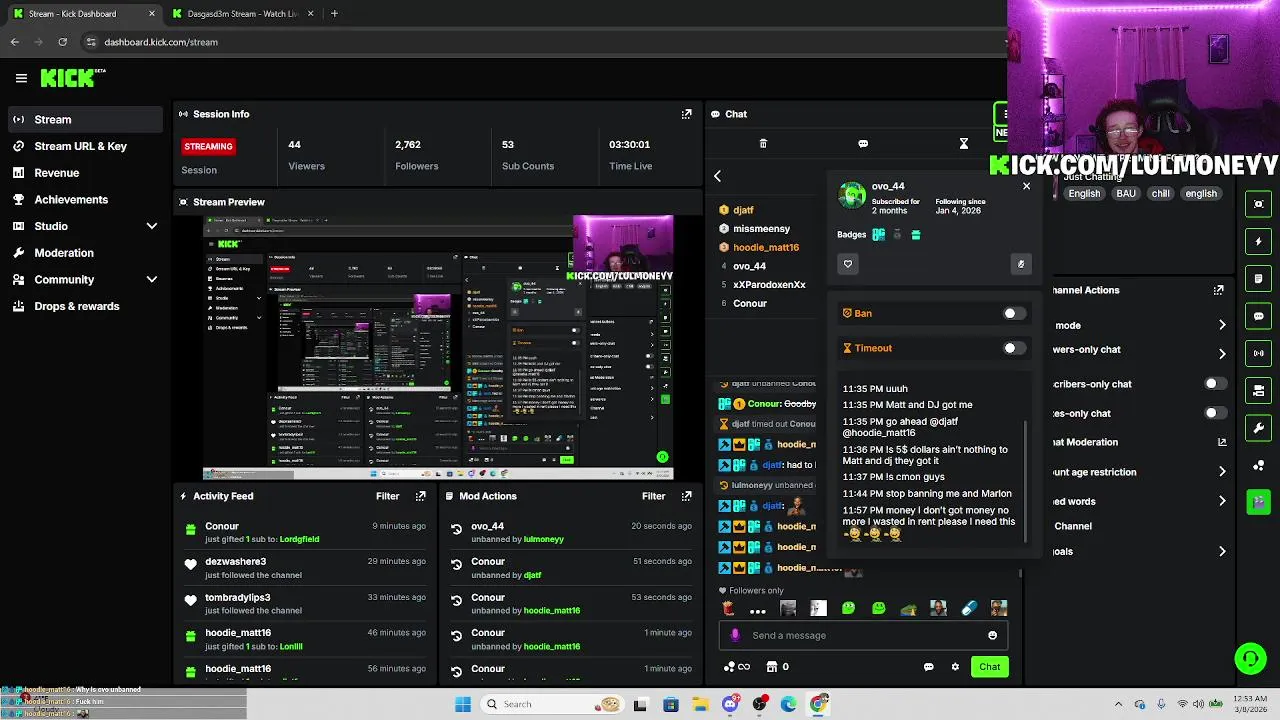The width and height of the screenshot is (1280, 720).
Task: Open the Activity Feed Filter dropdown
Action: point(387,496)
